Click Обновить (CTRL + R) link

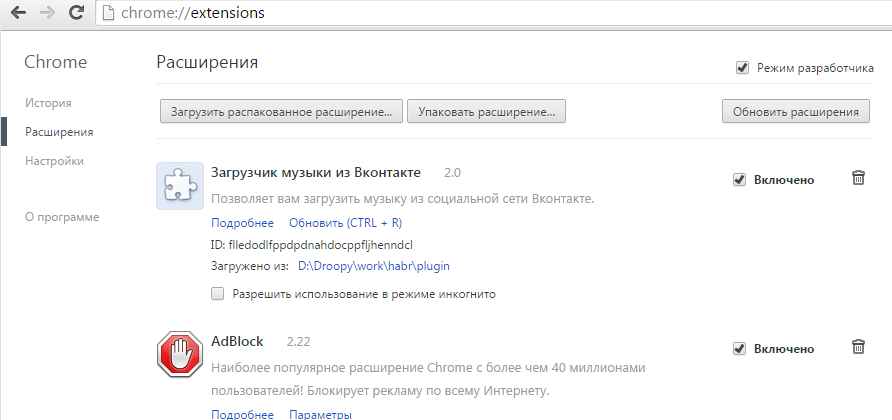pos(345,223)
